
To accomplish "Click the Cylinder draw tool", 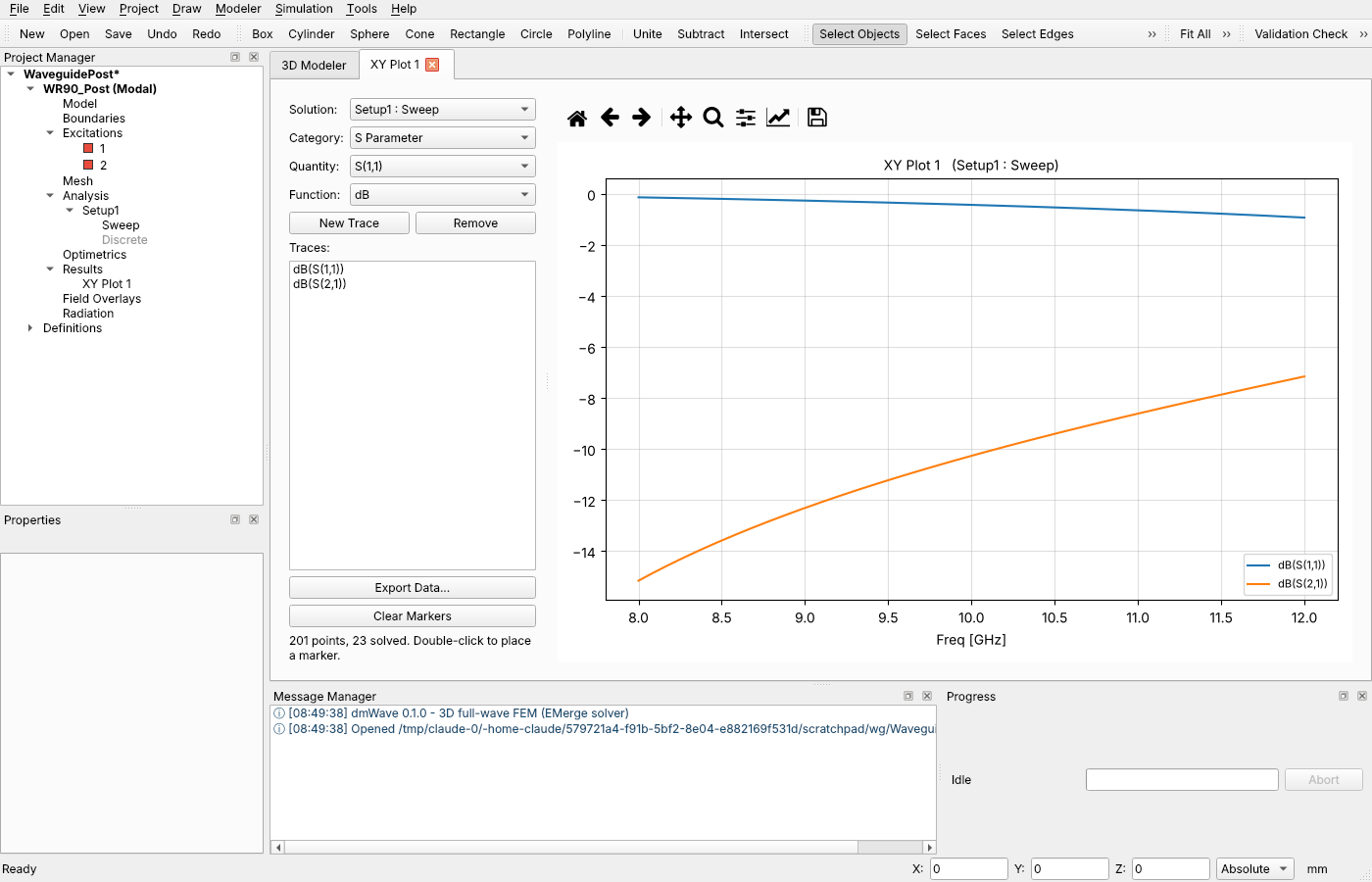I will [x=312, y=34].
